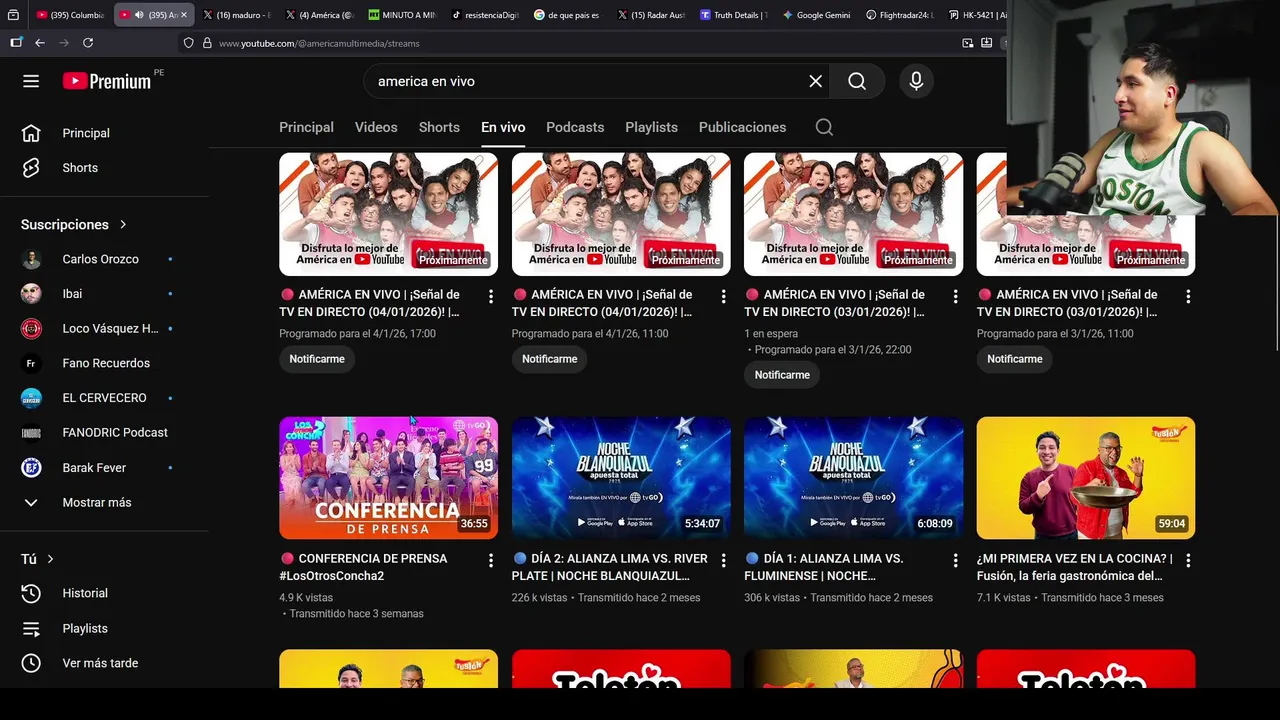
Task: Open options for the 3/1/26 11:00 stream
Action: coord(1188,297)
